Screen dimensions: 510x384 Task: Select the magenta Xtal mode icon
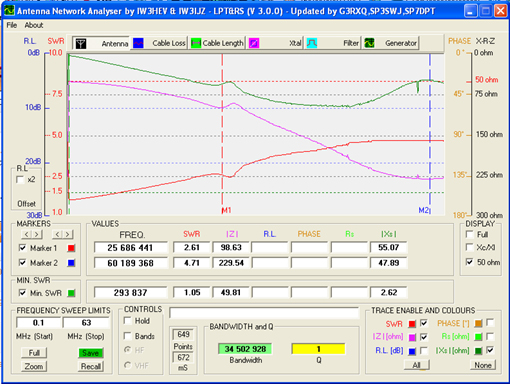tap(254, 43)
